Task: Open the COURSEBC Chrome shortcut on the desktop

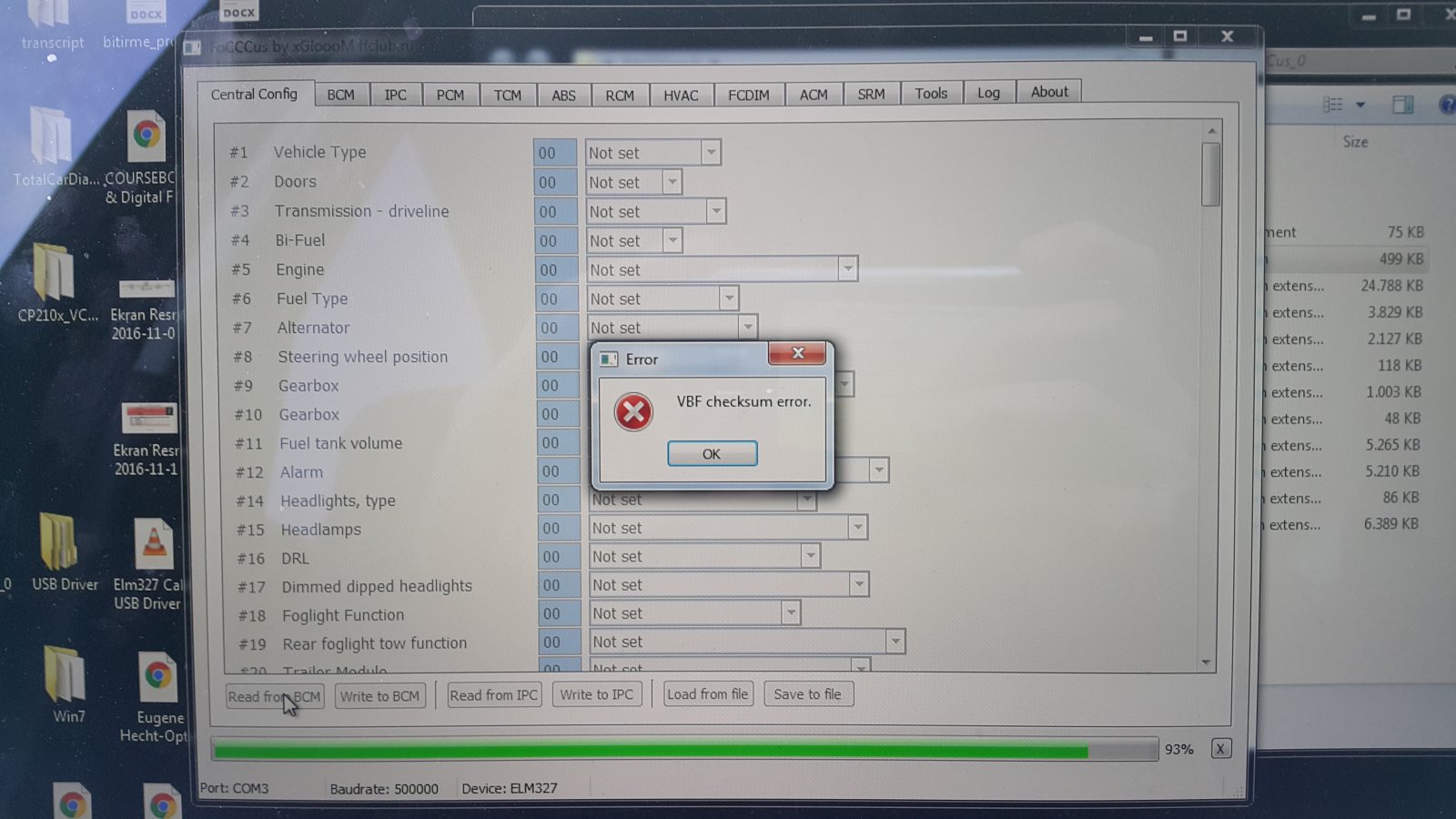Action: [143, 157]
